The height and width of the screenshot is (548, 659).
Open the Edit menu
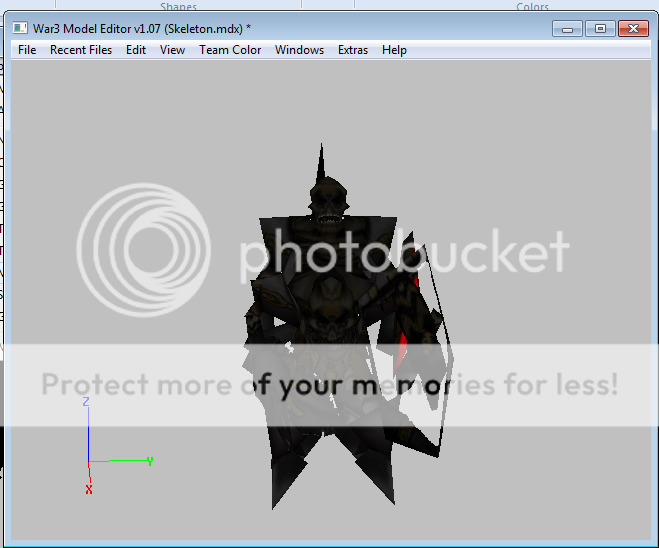coord(136,50)
